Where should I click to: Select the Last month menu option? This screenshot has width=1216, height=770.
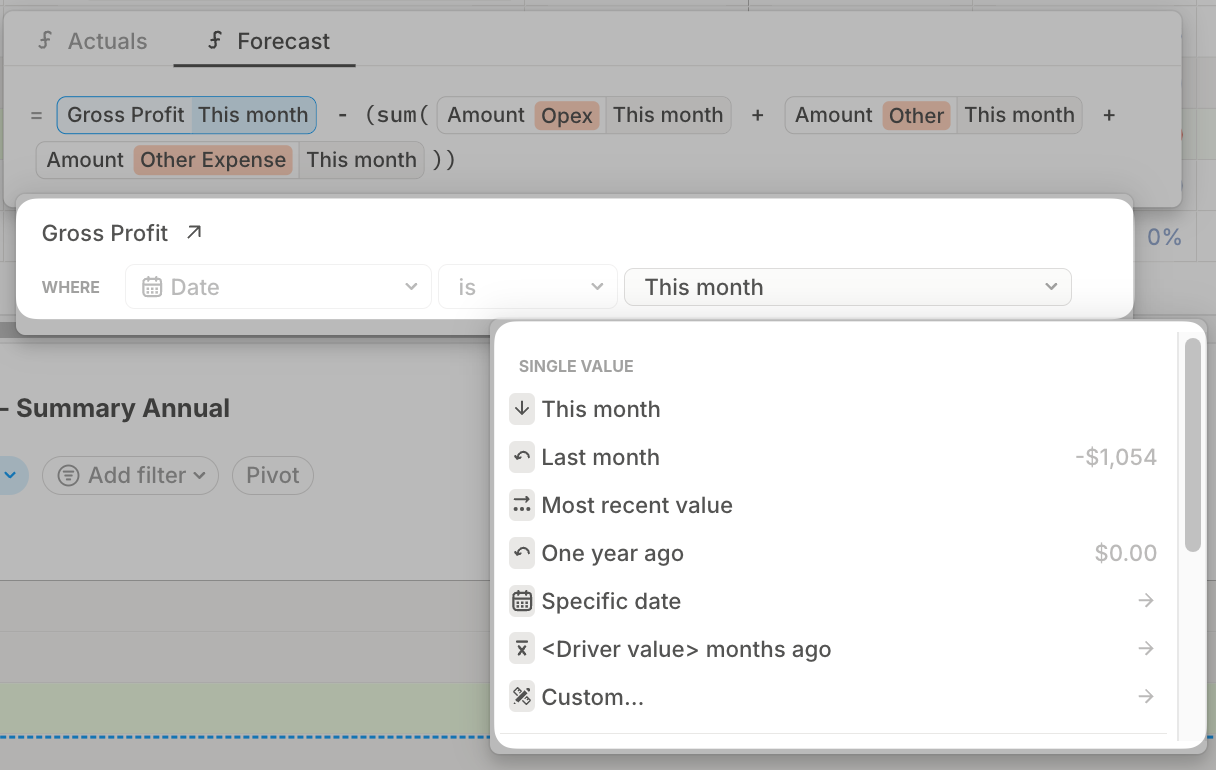click(833, 457)
